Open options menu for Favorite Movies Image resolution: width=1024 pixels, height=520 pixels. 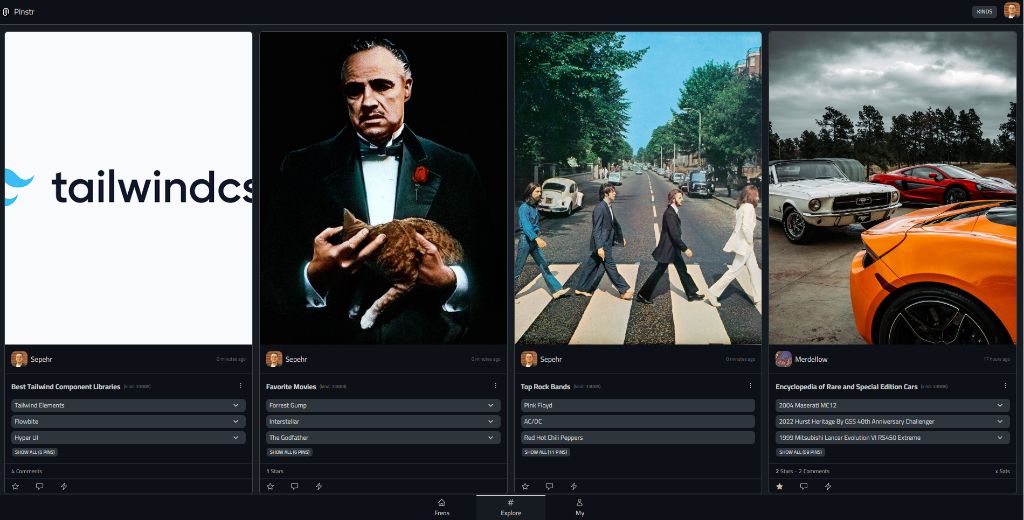pos(495,386)
